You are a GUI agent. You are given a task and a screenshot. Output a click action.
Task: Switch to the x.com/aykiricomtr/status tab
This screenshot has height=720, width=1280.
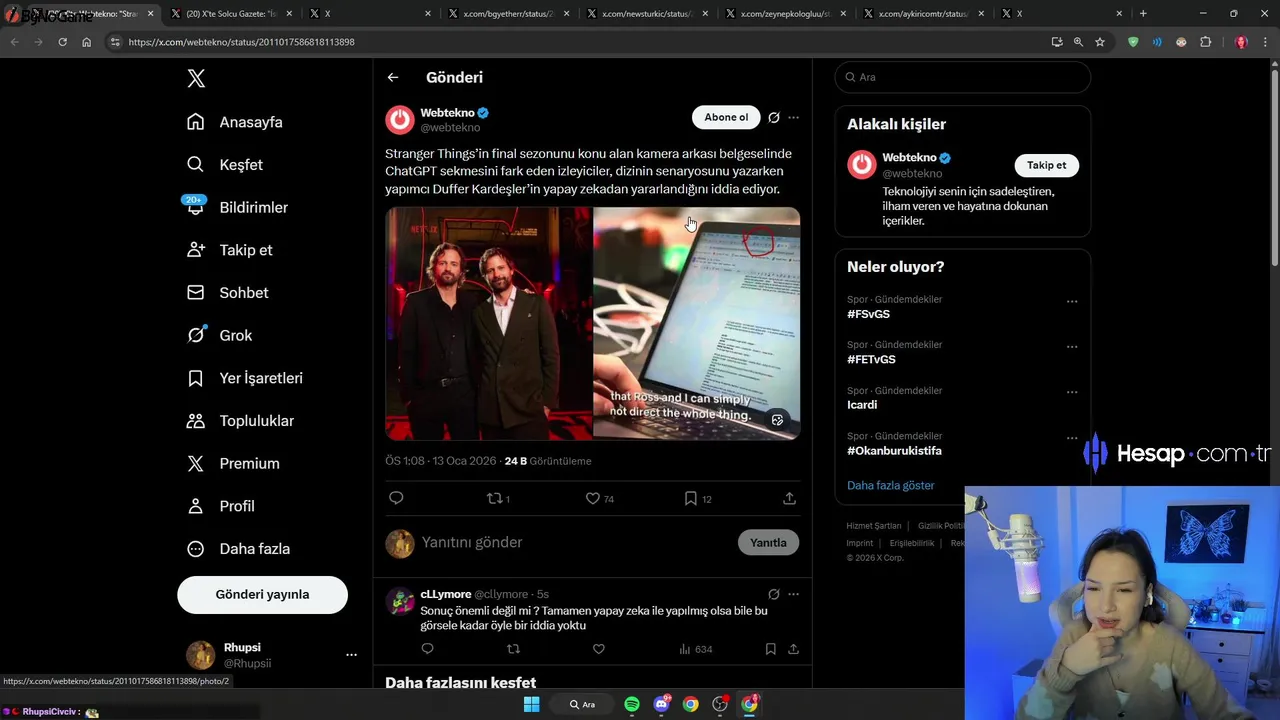point(923,14)
